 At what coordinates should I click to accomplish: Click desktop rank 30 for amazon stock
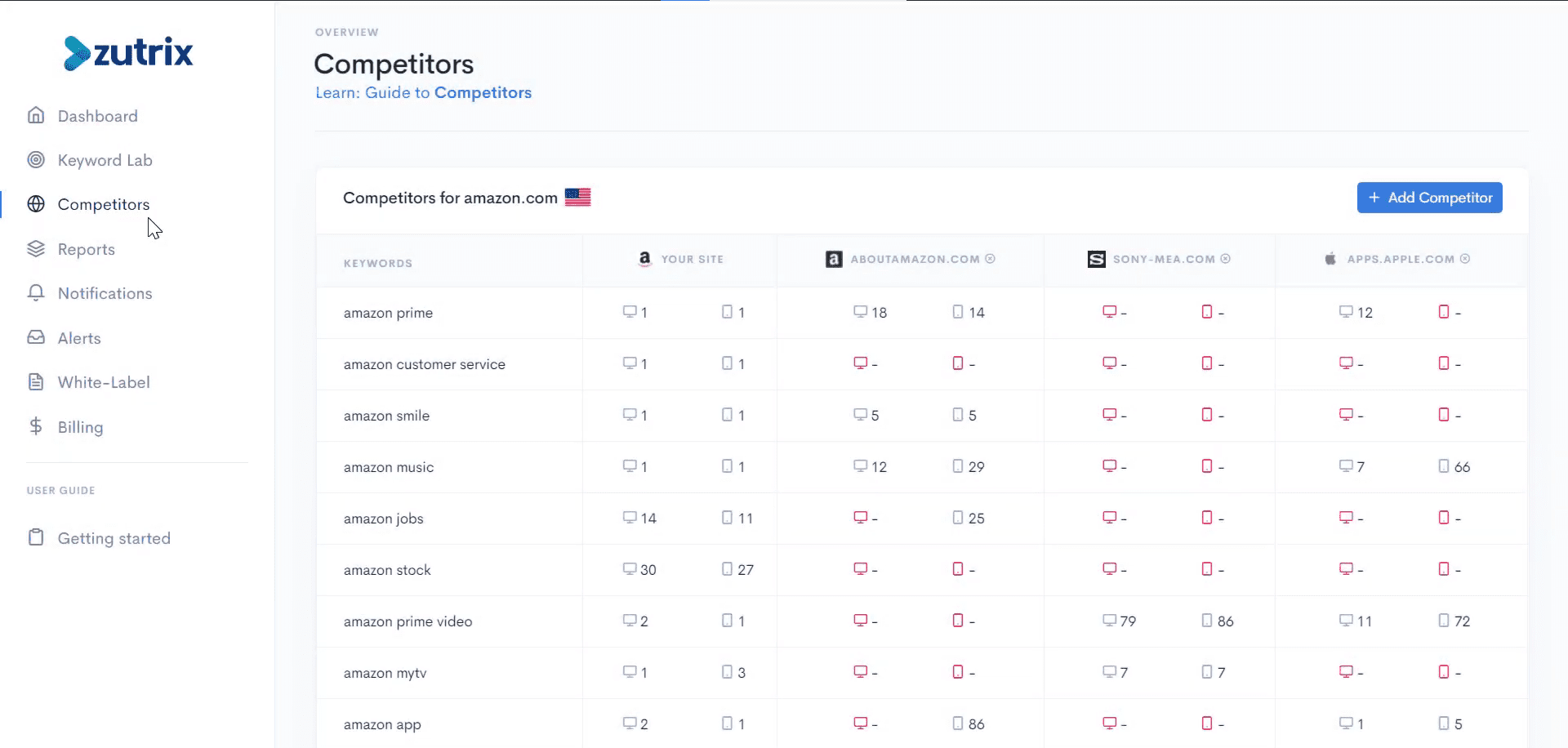point(648,570)
